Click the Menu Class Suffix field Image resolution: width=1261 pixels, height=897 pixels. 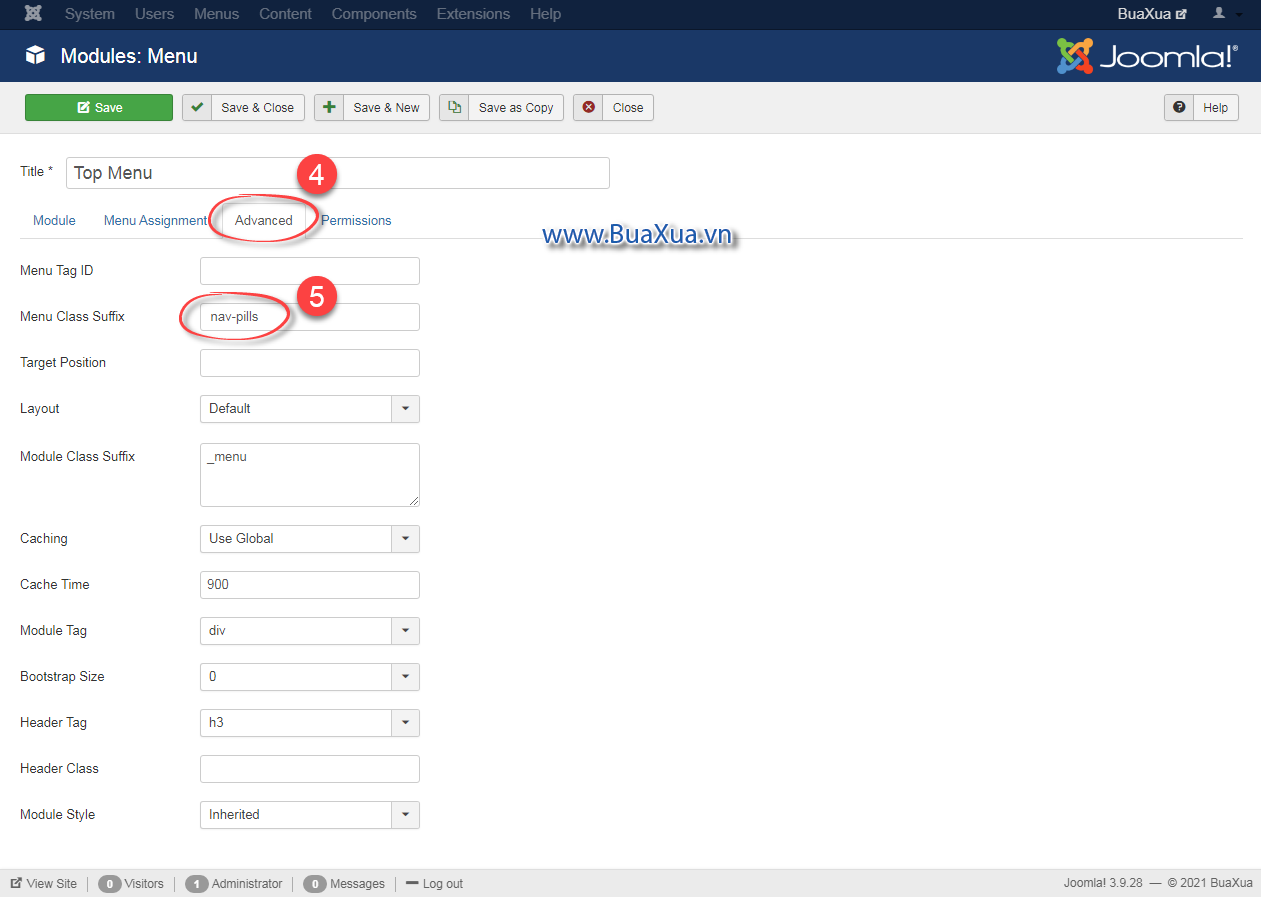310,317
